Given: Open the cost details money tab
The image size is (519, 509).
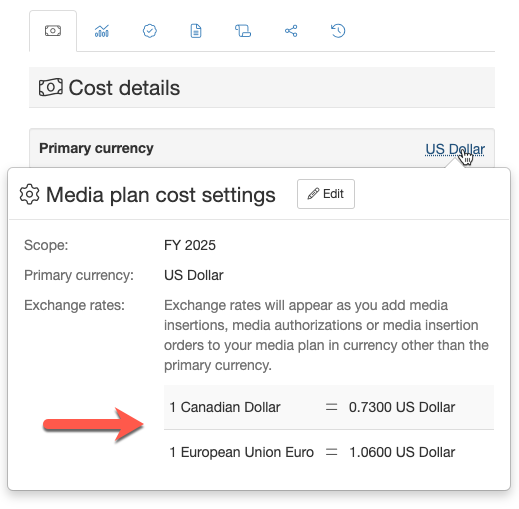Looking at the screenshot, I should pyautogui.click(x=53, y=31).
